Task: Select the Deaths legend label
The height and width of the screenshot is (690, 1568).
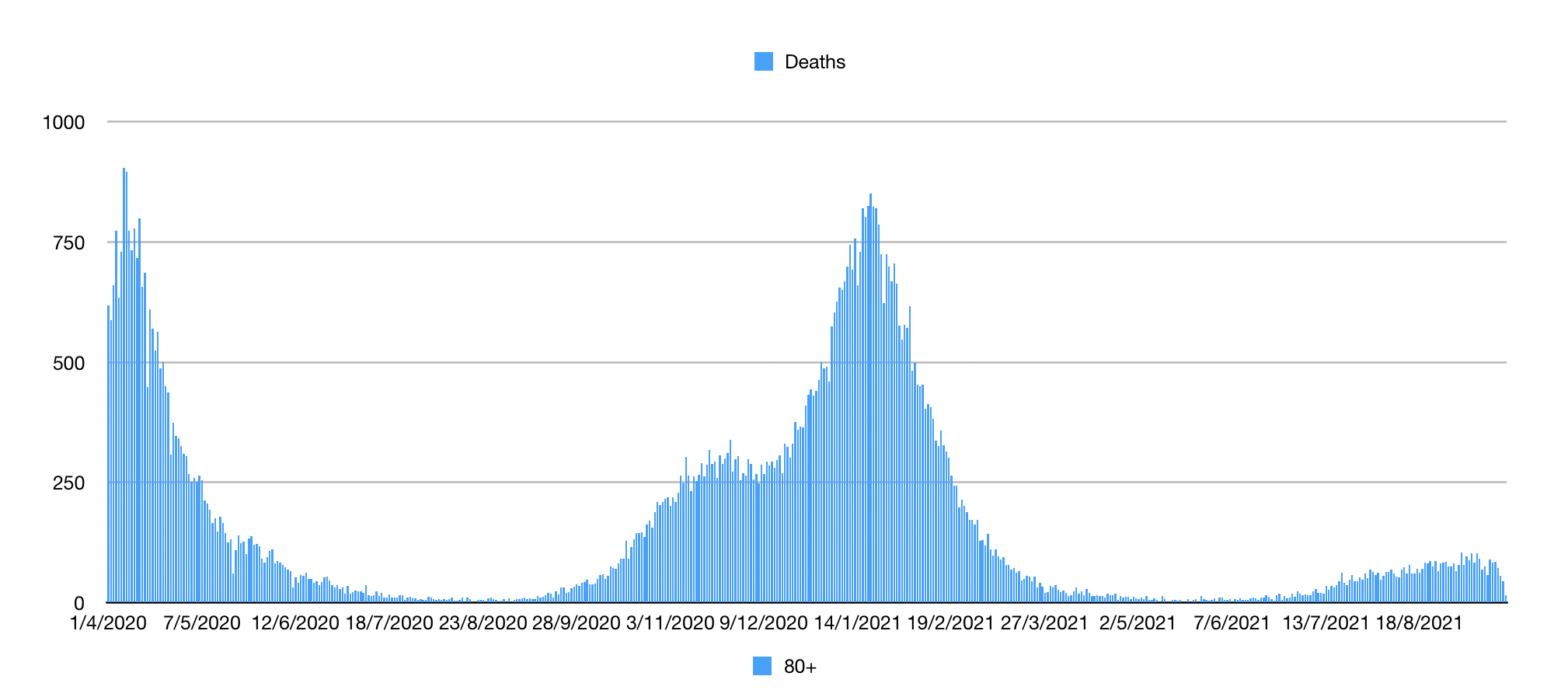Action: pos(814,62)
